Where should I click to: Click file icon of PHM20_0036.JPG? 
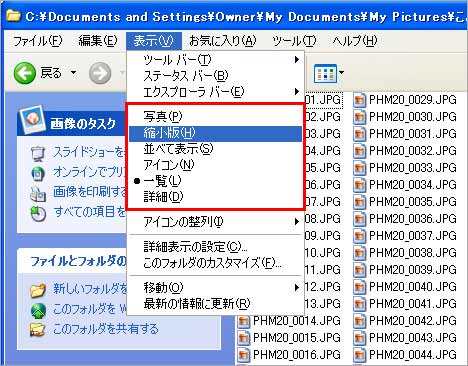coord(359,219)
